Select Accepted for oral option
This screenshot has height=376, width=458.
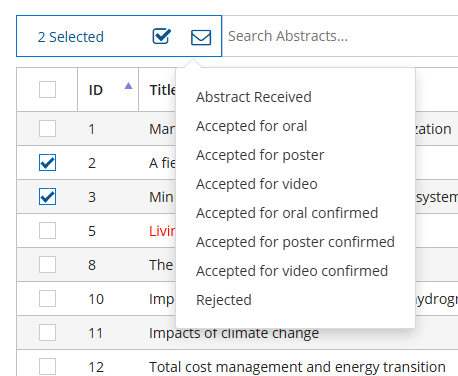pos(251,126)
